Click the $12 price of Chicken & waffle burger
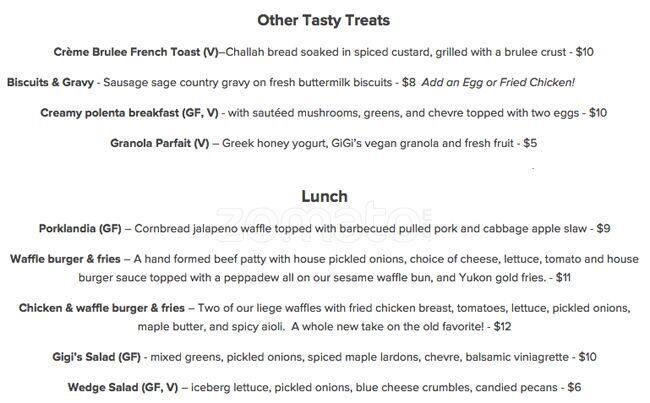Image resolution: width=650 pixels, height=403 pixels. tap(503, 326)
